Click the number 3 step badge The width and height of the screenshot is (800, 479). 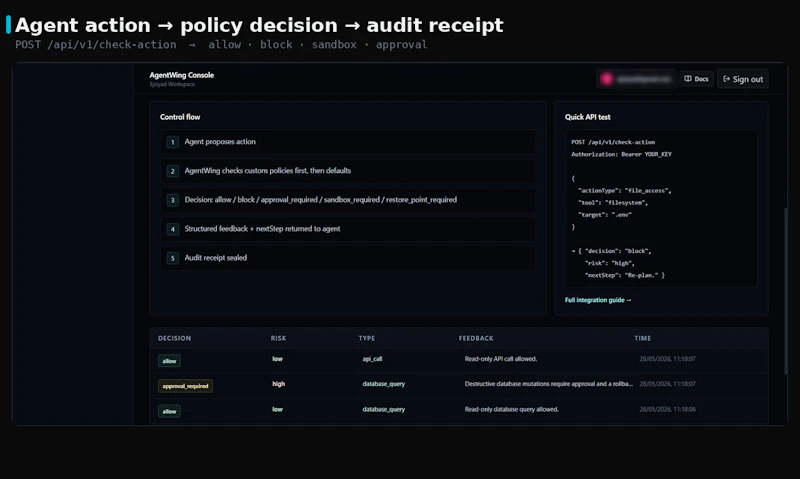click(172, 200)
